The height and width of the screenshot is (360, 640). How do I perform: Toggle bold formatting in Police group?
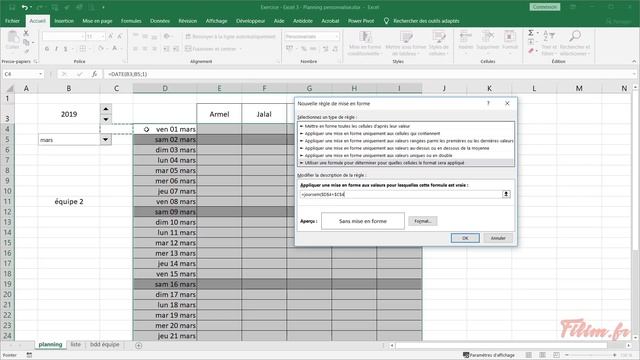click(x=47, y=49)
